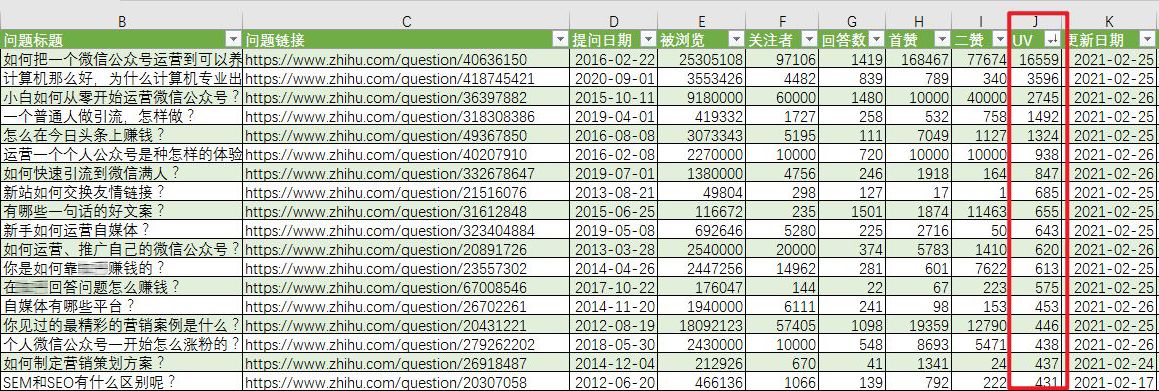Select the answer count cell 1501
This screenshot has width=1159, height=391.
pyautogui.click(x=853, y=212)
